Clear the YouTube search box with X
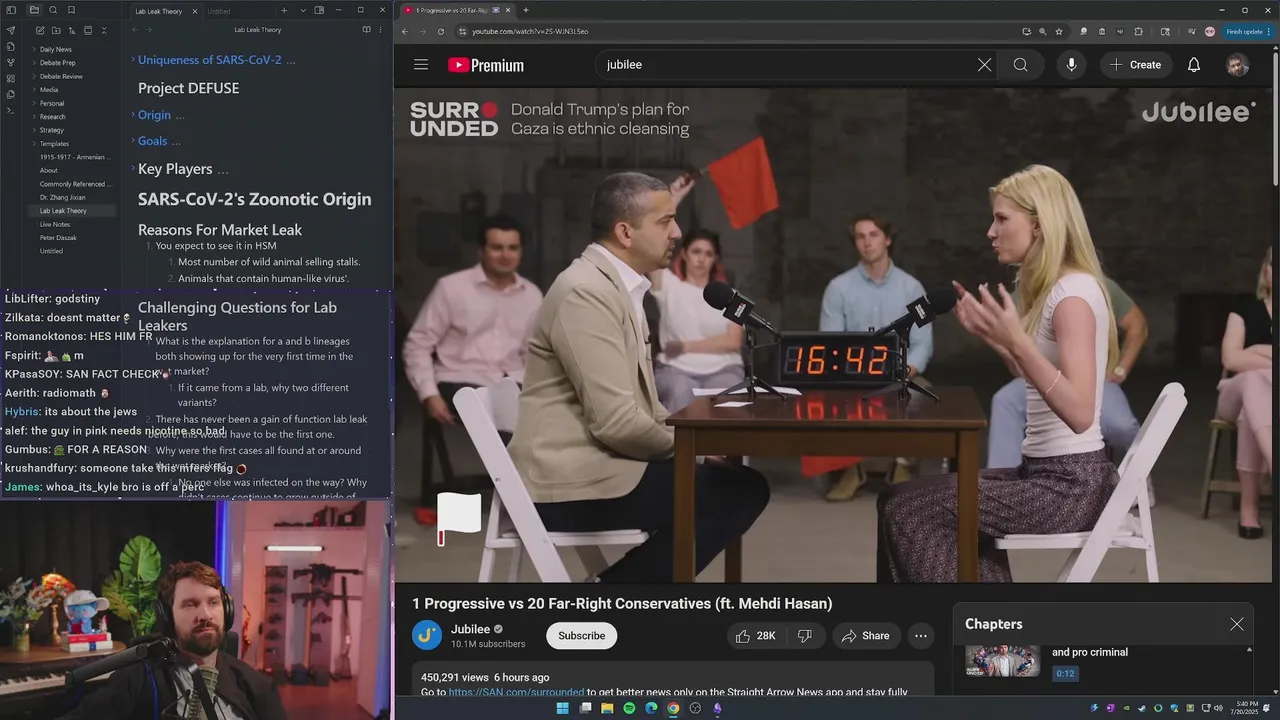Screen dimensions: 1280x720 (984, 65)
